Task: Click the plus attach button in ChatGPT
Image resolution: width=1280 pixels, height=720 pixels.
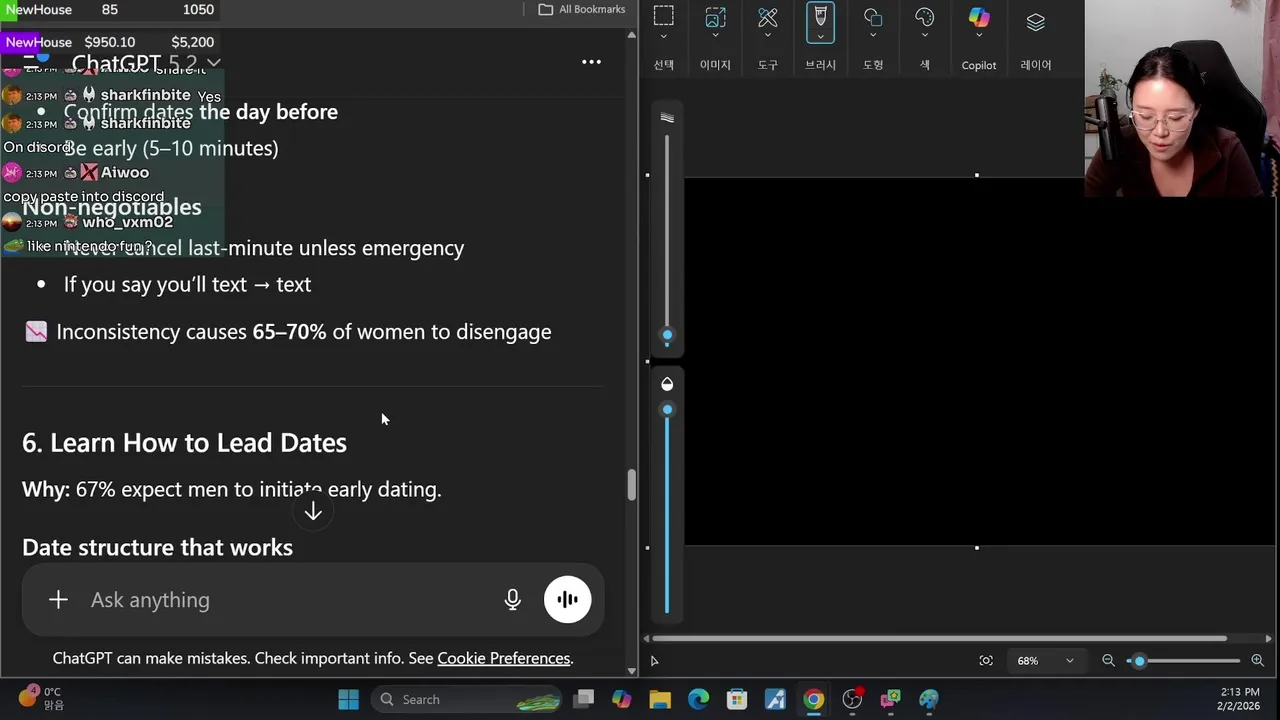Action: 58,599
